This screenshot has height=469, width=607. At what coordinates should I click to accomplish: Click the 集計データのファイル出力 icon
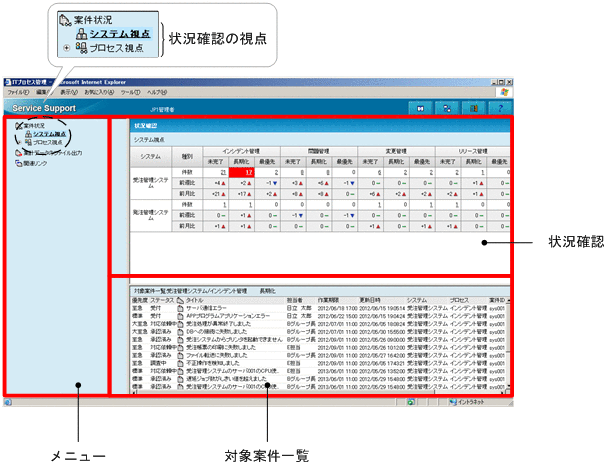pyautogui.click(x=18, y=153)
